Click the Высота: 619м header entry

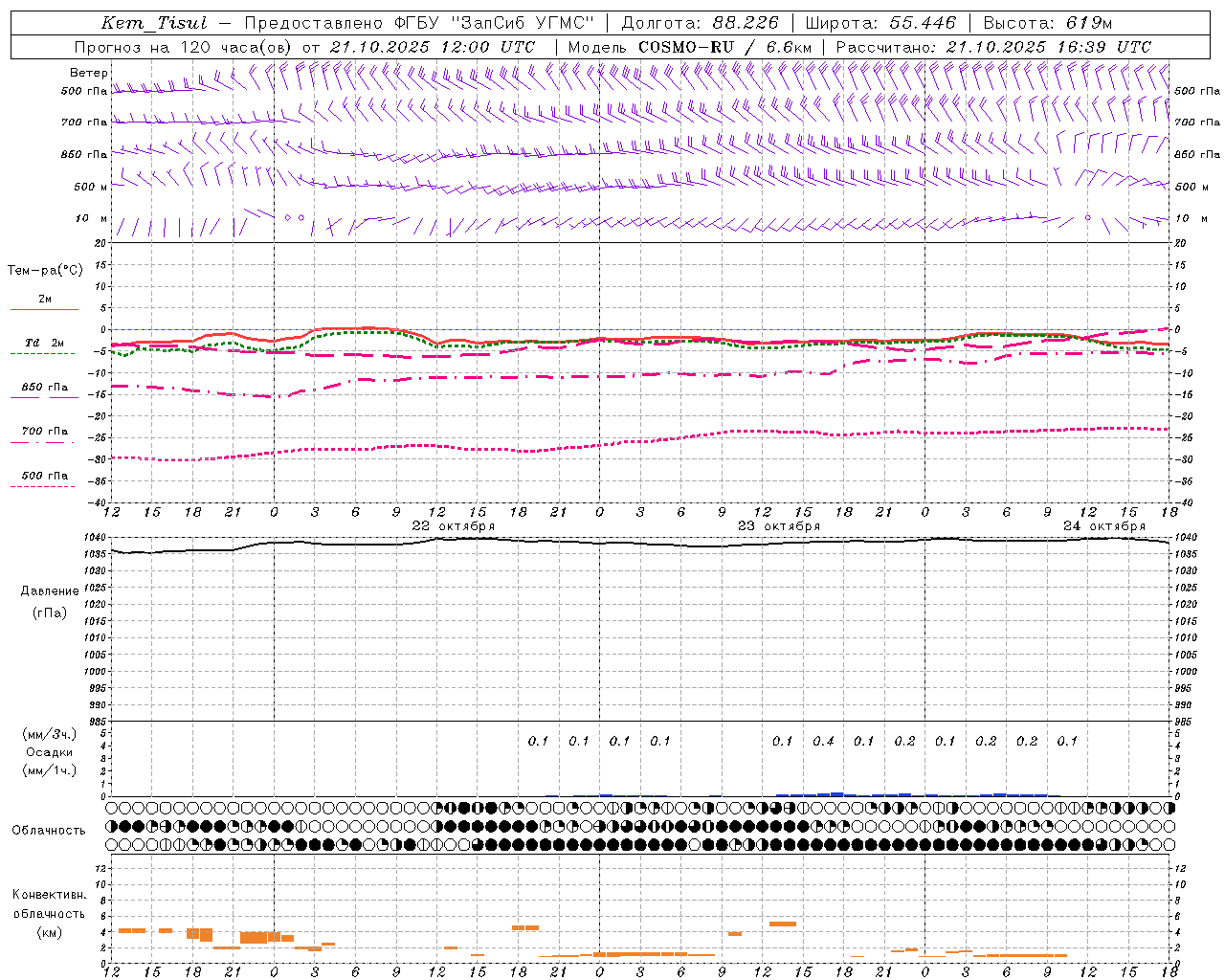tap(1047, 23)
